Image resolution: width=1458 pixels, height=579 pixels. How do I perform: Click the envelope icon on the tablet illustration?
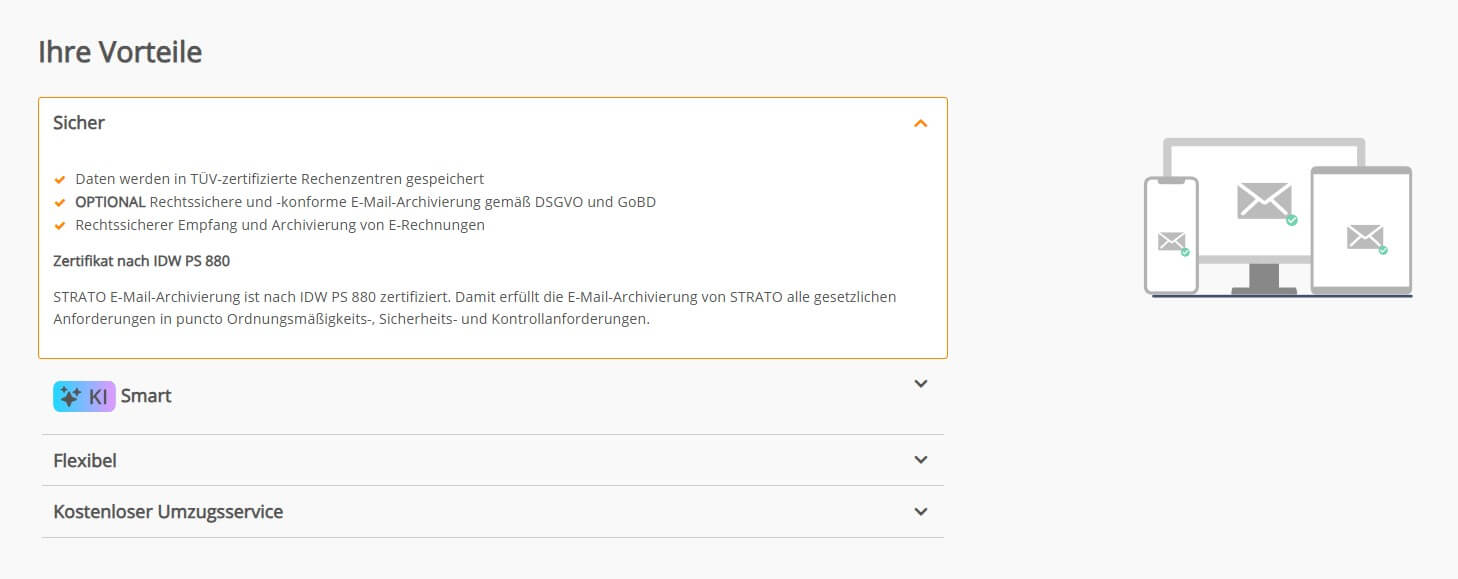1366,235
